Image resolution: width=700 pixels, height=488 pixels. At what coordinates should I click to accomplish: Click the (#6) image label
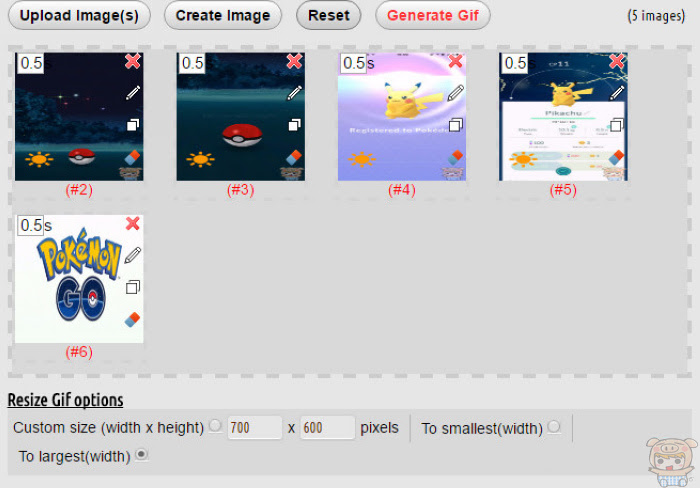point(79,352)
